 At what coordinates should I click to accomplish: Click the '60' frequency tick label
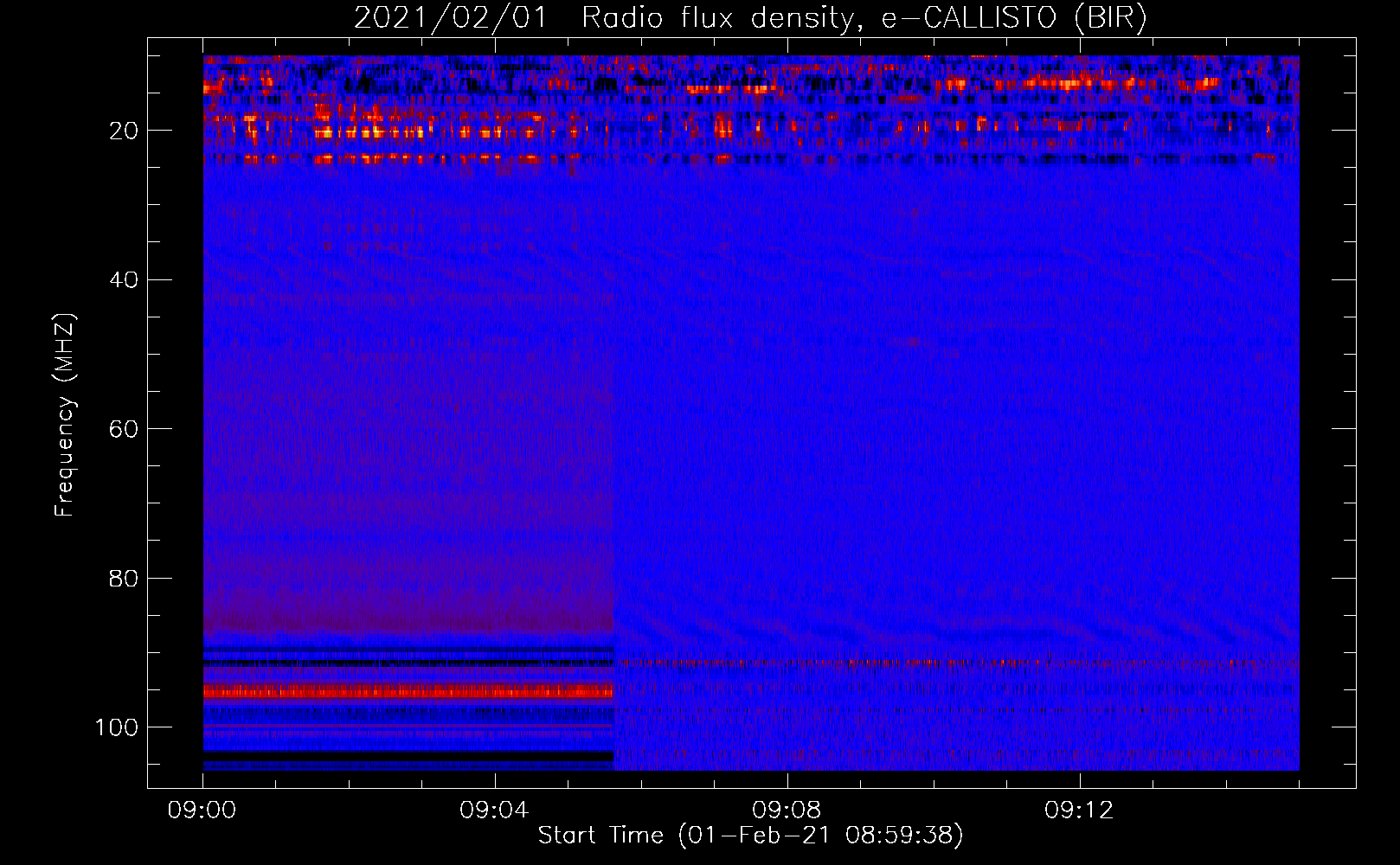point(125,429)
